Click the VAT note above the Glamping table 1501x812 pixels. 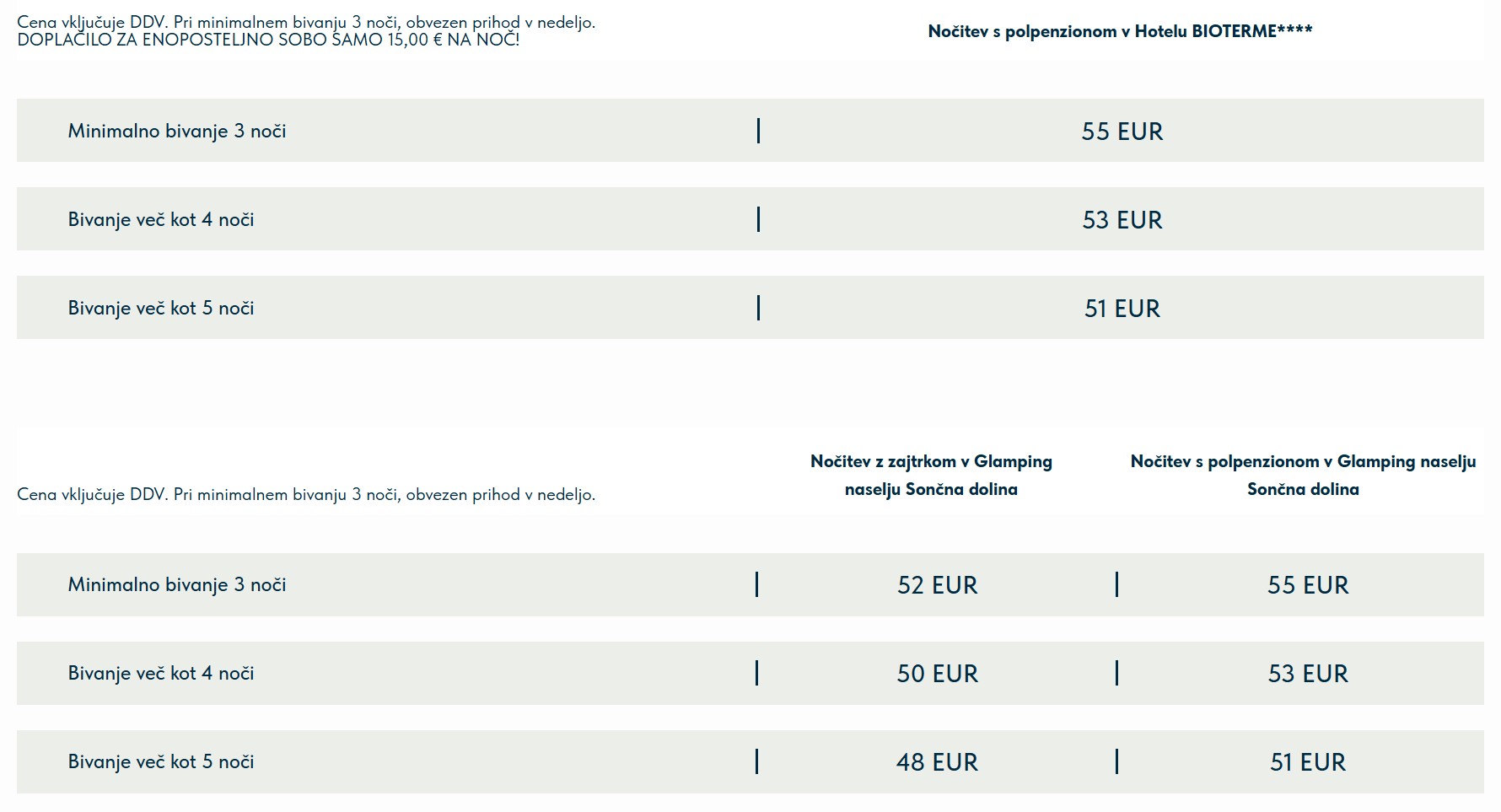pyautogui.click(x=306, y=494)
